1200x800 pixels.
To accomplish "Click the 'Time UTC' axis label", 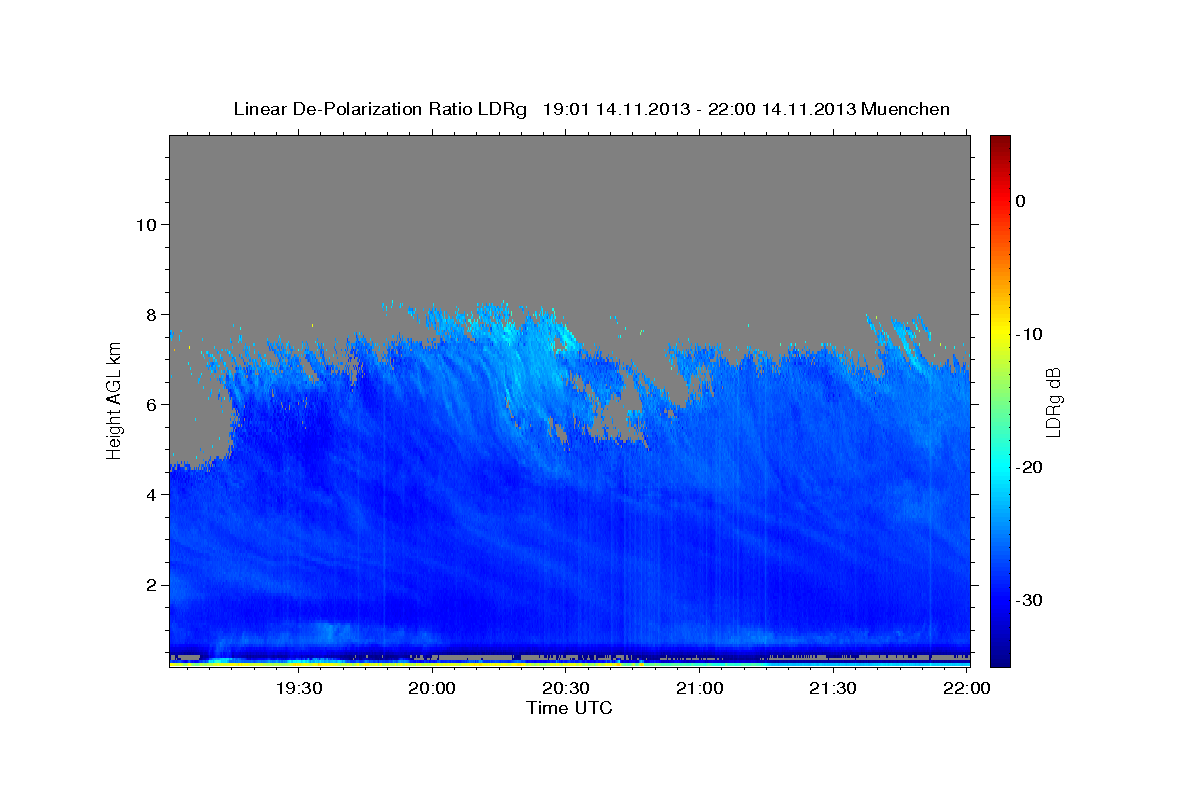I will tap(569, 708).
